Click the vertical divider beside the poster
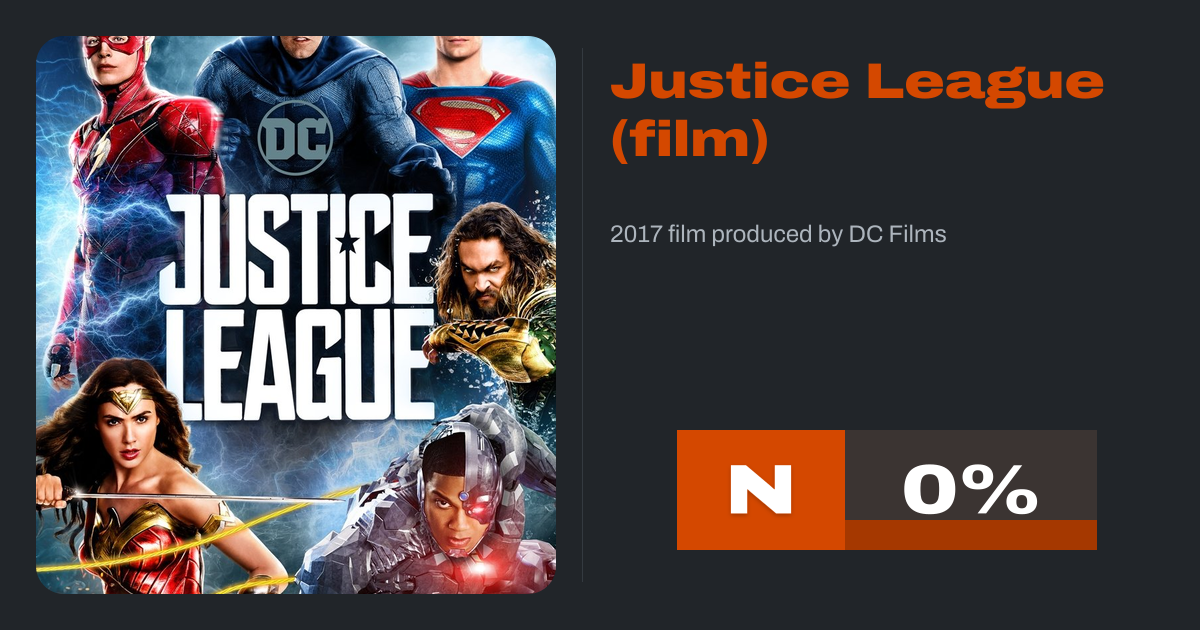Image resolution: width=1200 pixels, height=630 pixels. coord(583,315)
